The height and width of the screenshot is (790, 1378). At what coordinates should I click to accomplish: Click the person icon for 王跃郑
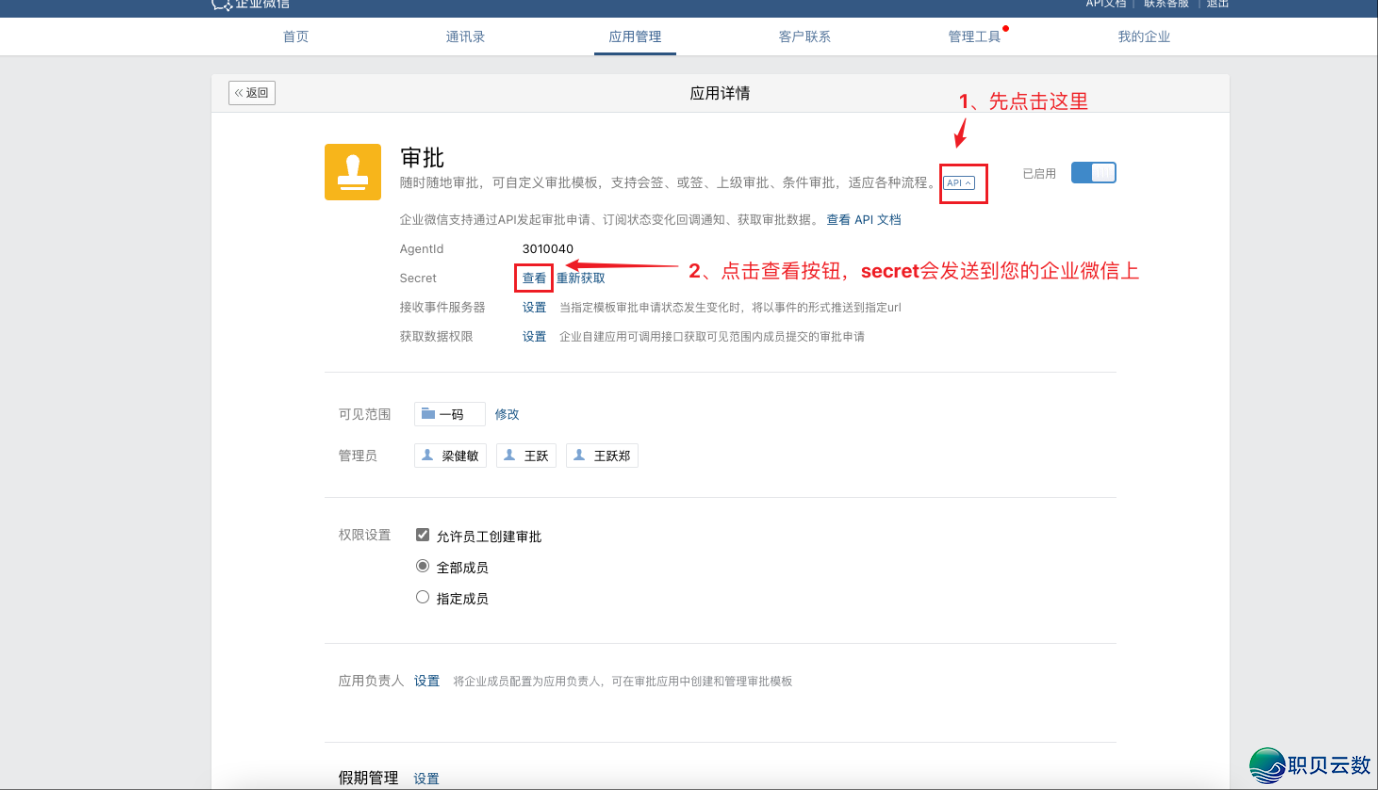(580, 455)
